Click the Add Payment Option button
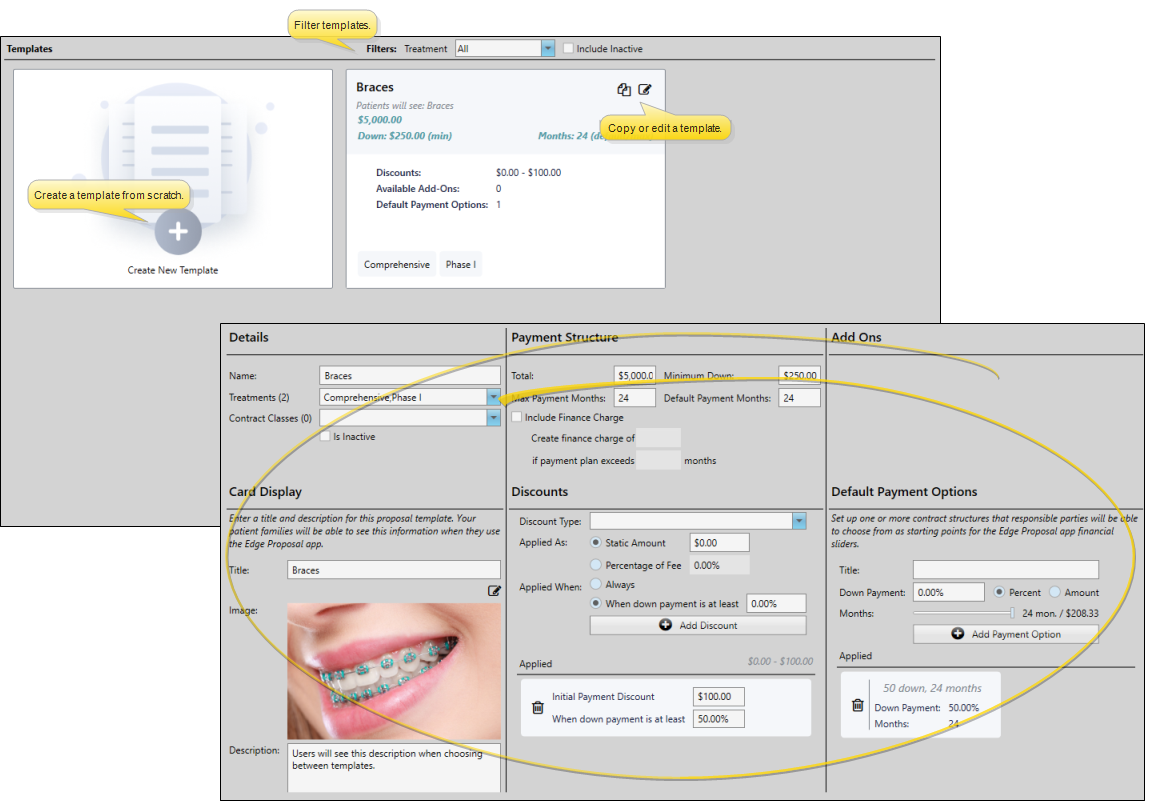The width and height of the screenshot is (1155, 811). tap(1005, 634)
